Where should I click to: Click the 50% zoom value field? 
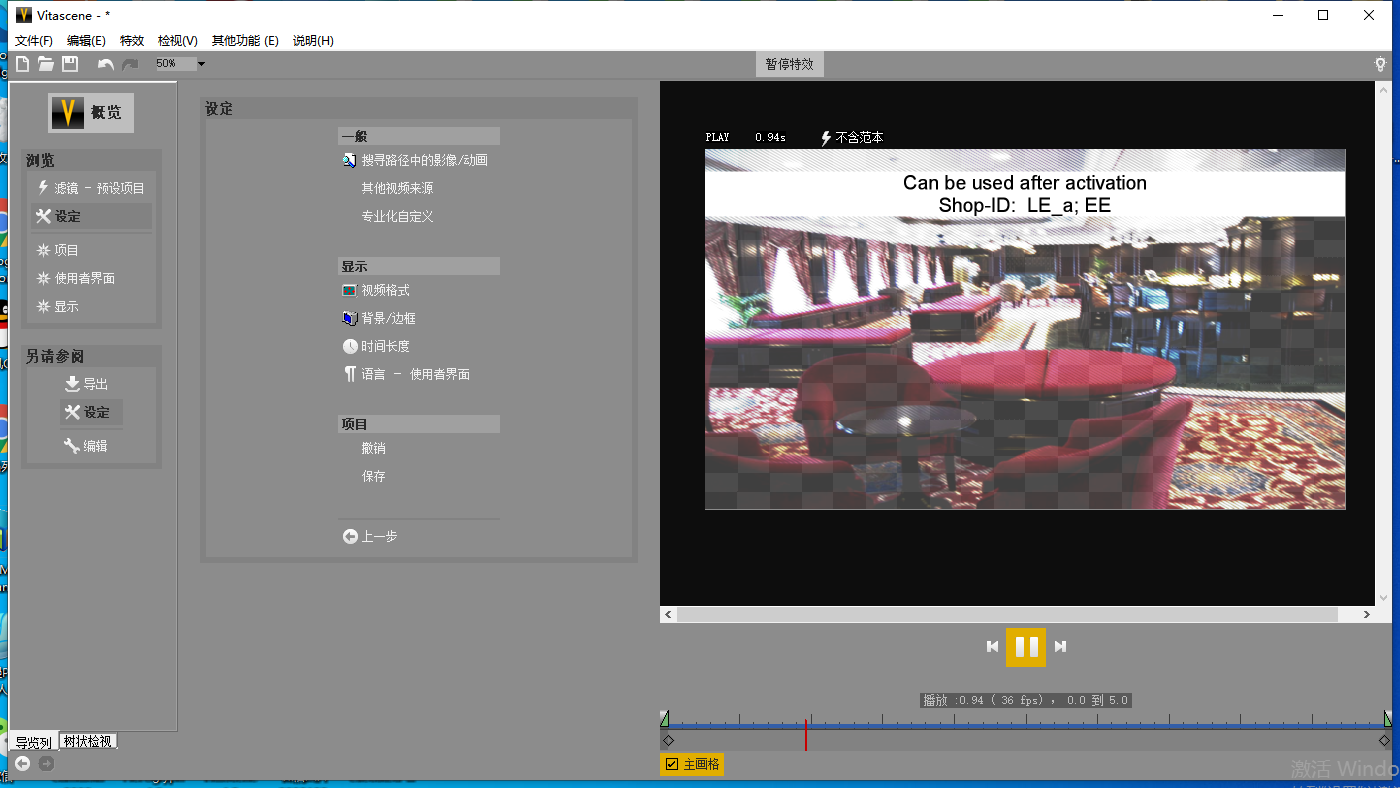pyautogui.click(x=175, y=64)
